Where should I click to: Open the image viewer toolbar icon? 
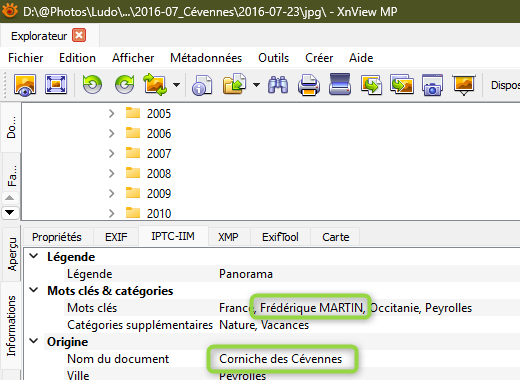coord(25,85)
